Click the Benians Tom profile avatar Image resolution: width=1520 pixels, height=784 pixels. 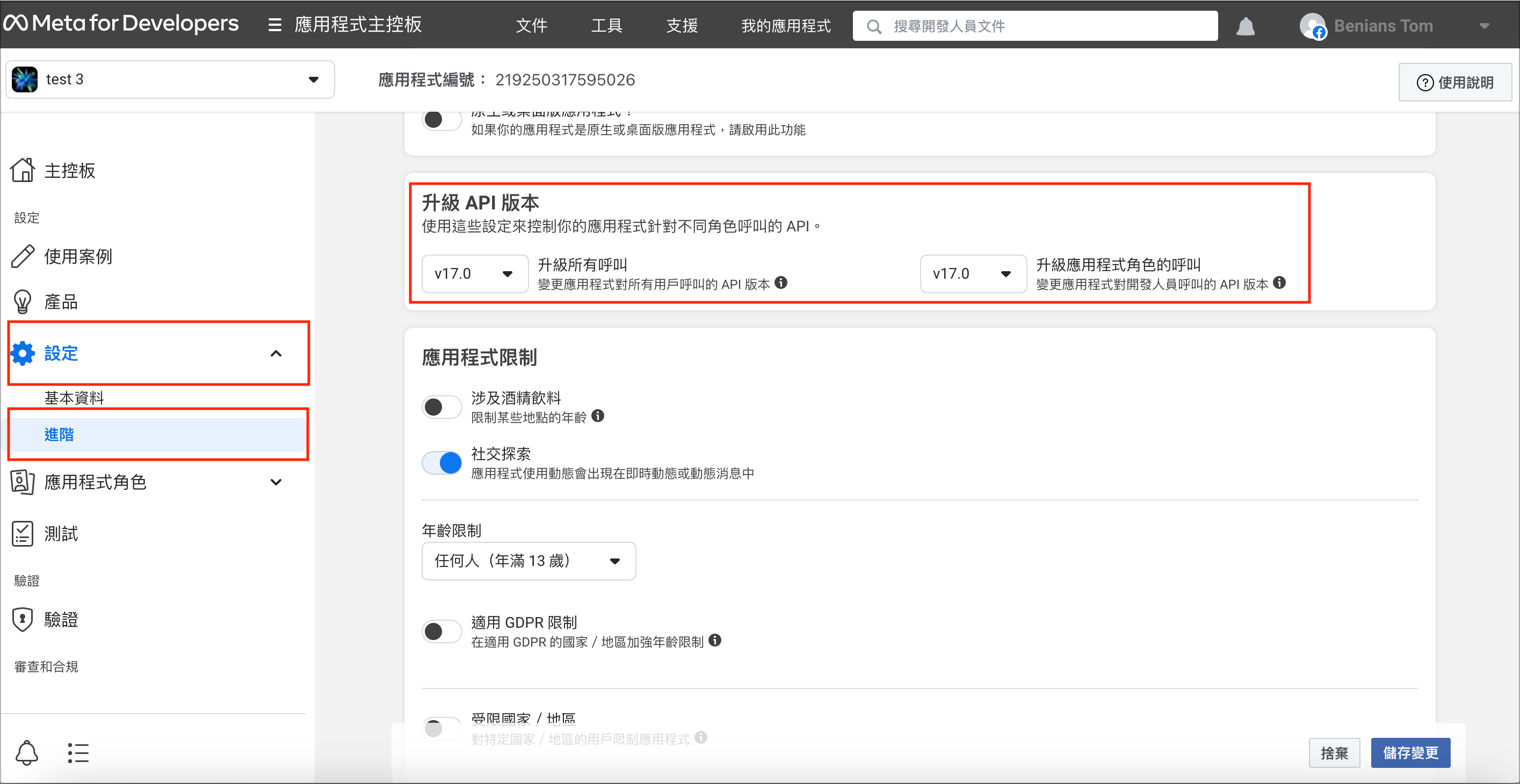tap(1313, 26)
